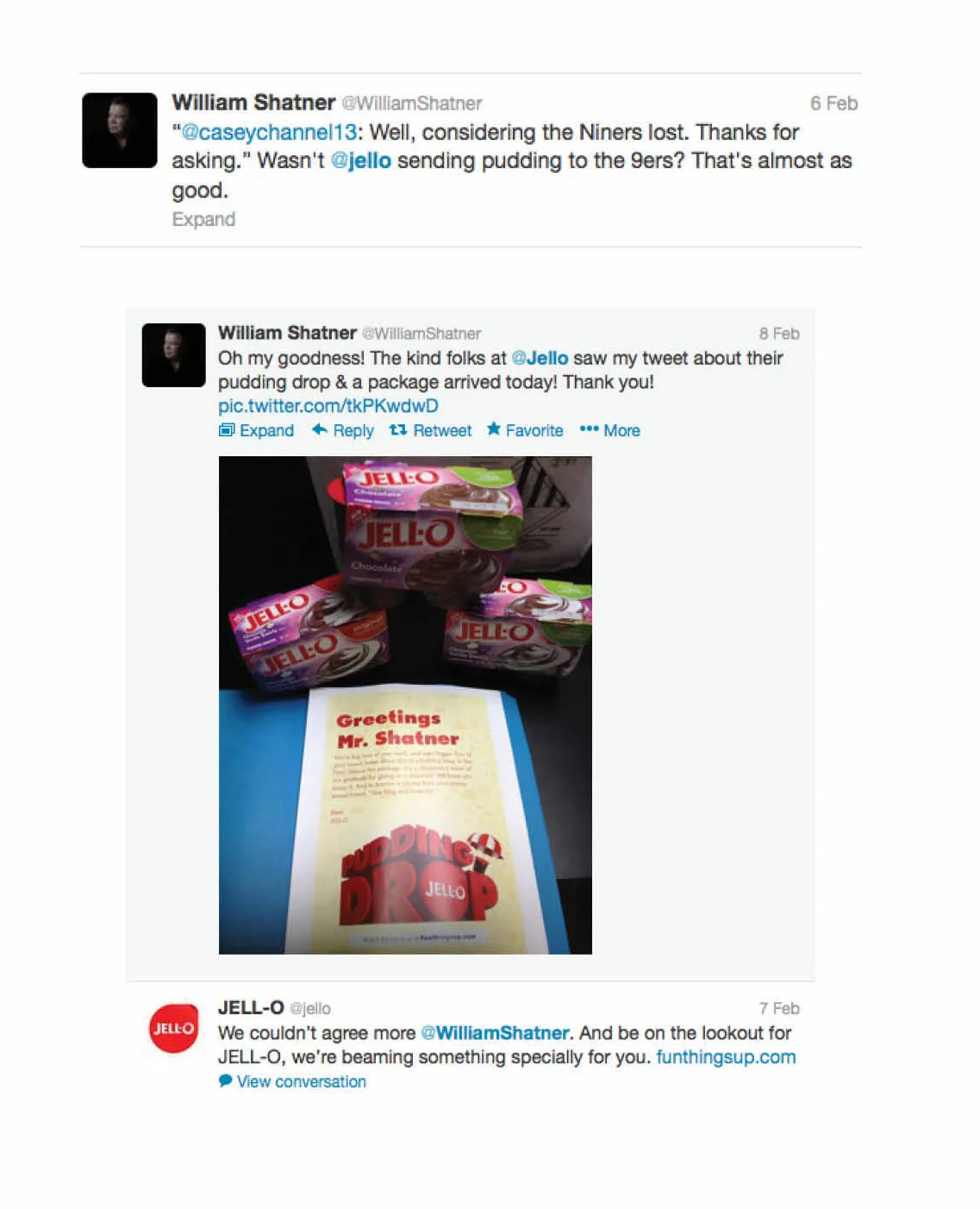Click the @jello mention in top tweet

tap(361, 160)
